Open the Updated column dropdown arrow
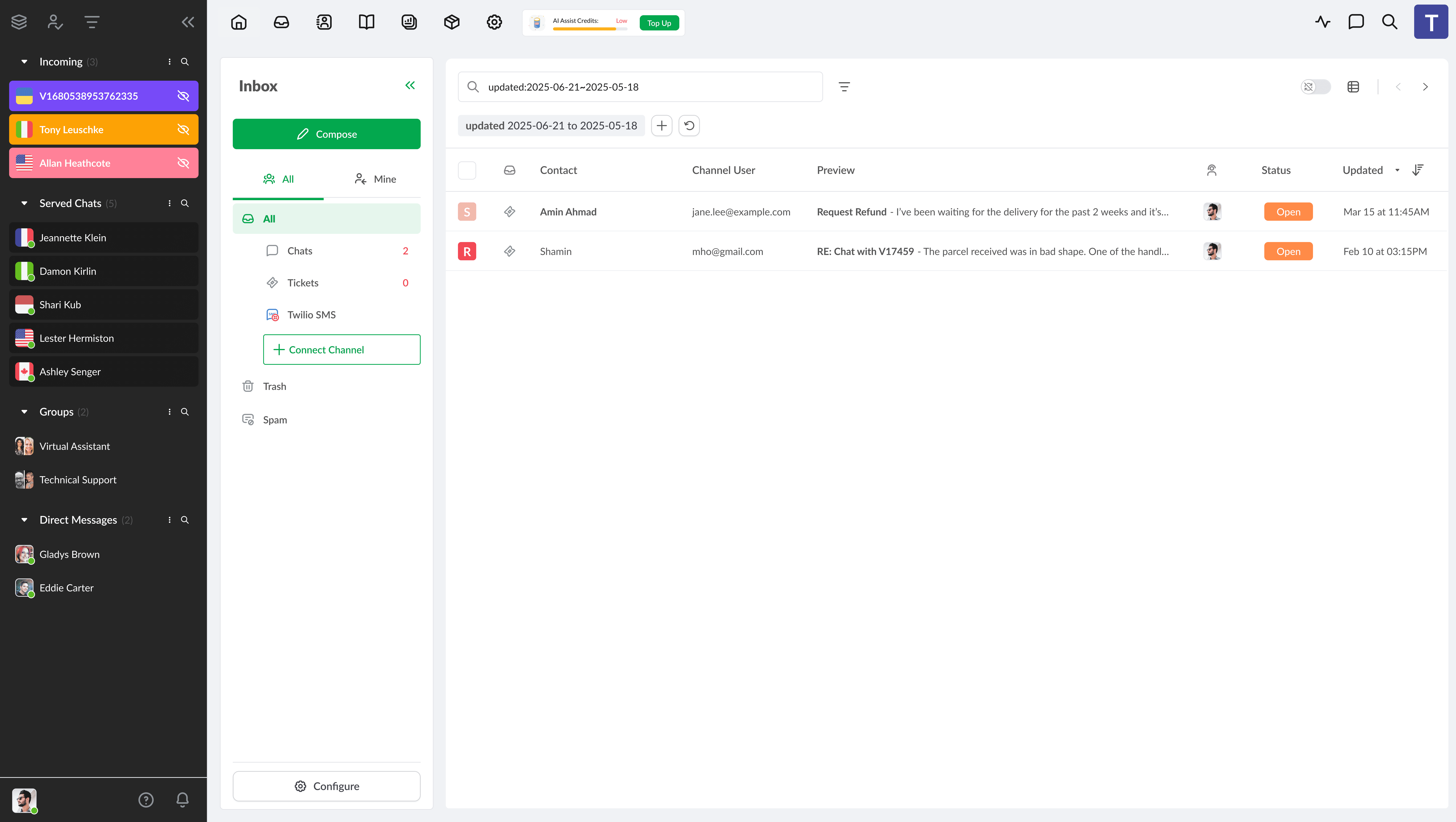The width and height of the screenshot is (1456, 822). 1397,170
